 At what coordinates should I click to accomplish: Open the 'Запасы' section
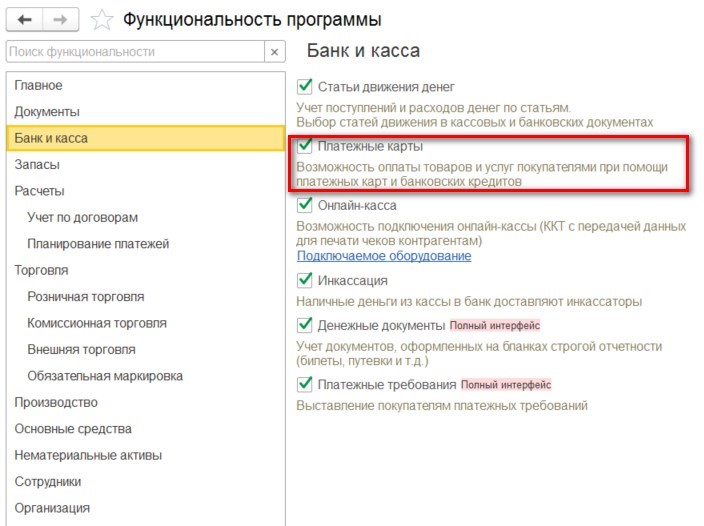pyautogui.click(x=146, y=165)
